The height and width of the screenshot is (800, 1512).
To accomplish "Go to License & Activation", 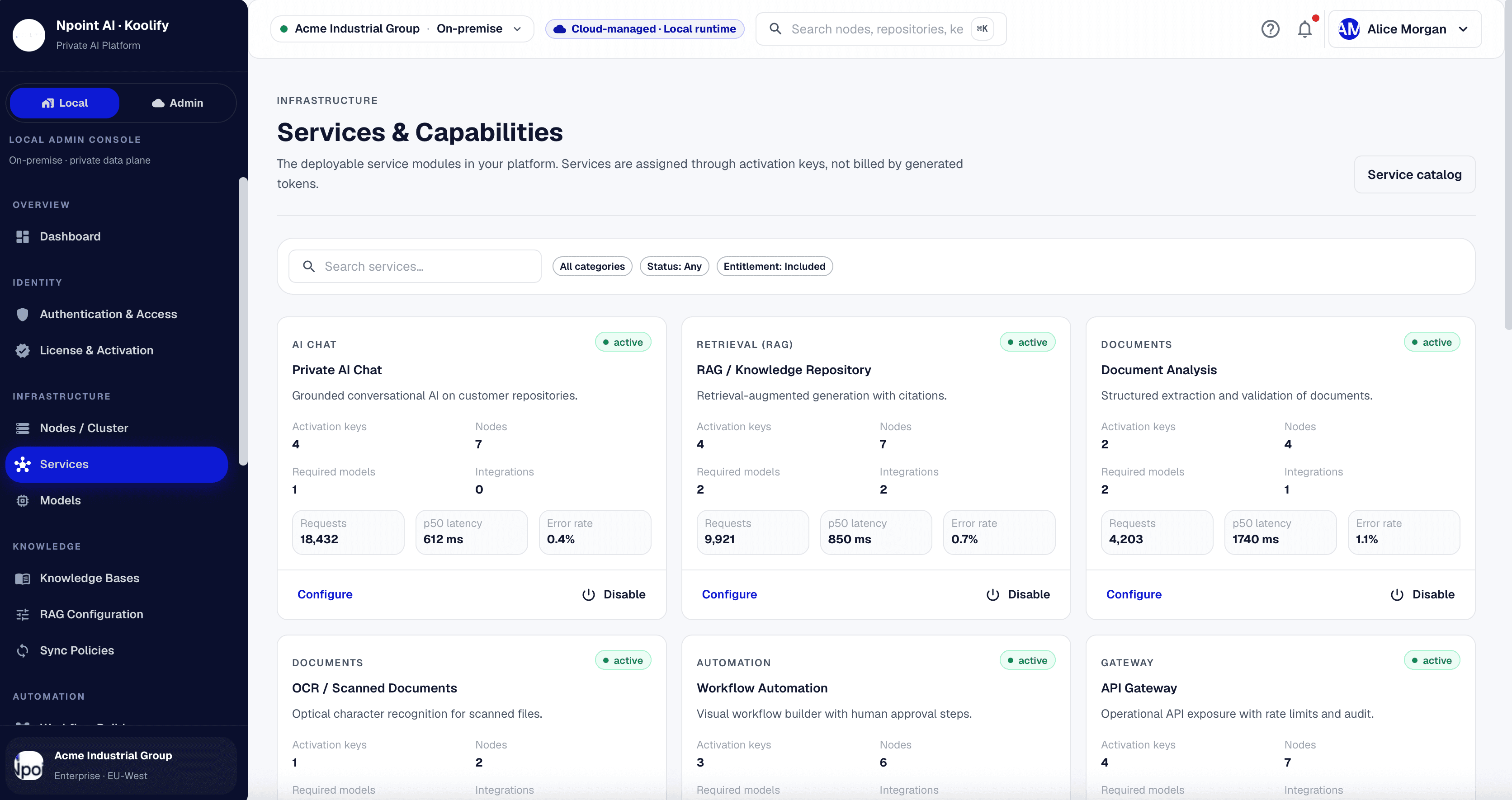I will pos(116,350).
